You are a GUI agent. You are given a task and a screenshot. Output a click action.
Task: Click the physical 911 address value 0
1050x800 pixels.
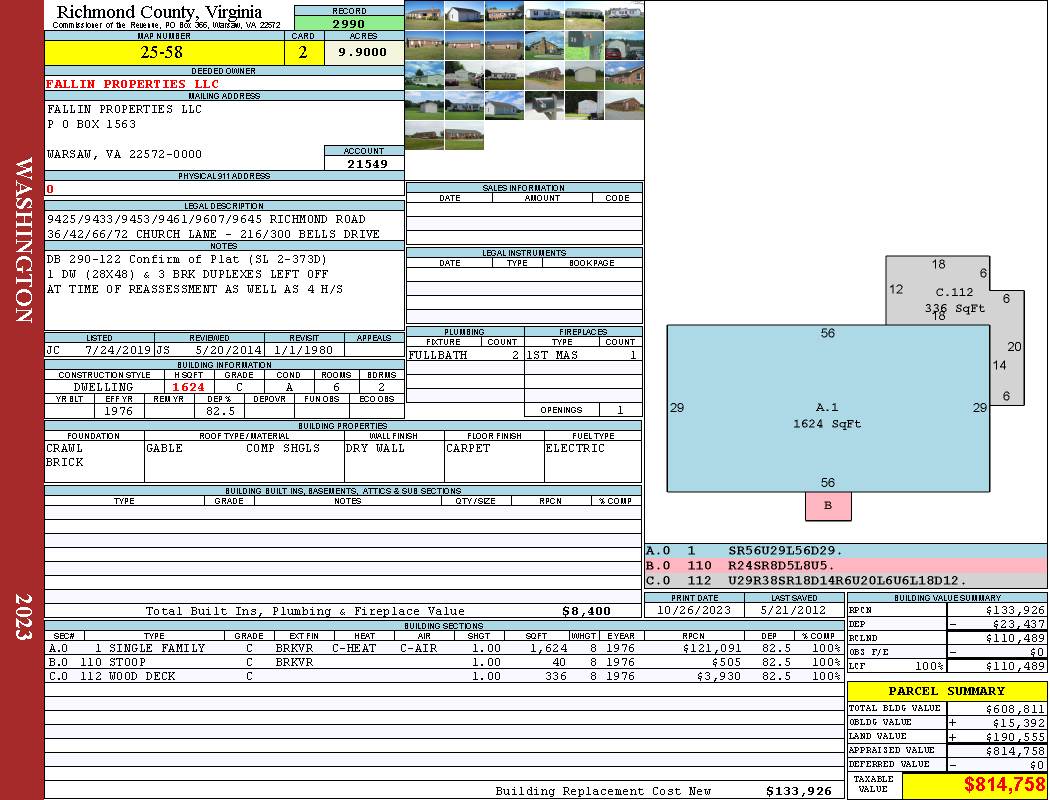pyautogui.click(x=50, y=189)
